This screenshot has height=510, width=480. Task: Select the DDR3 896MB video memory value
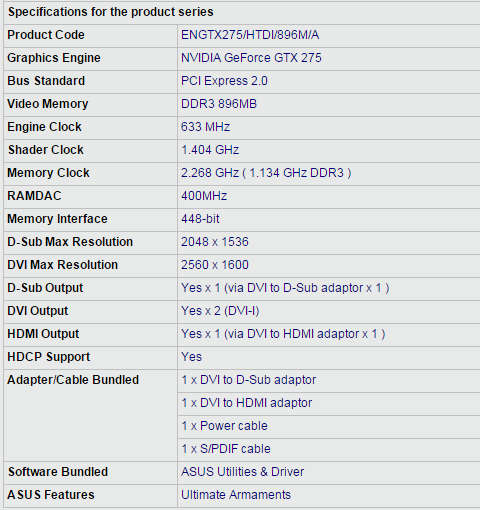coord(219,104)
